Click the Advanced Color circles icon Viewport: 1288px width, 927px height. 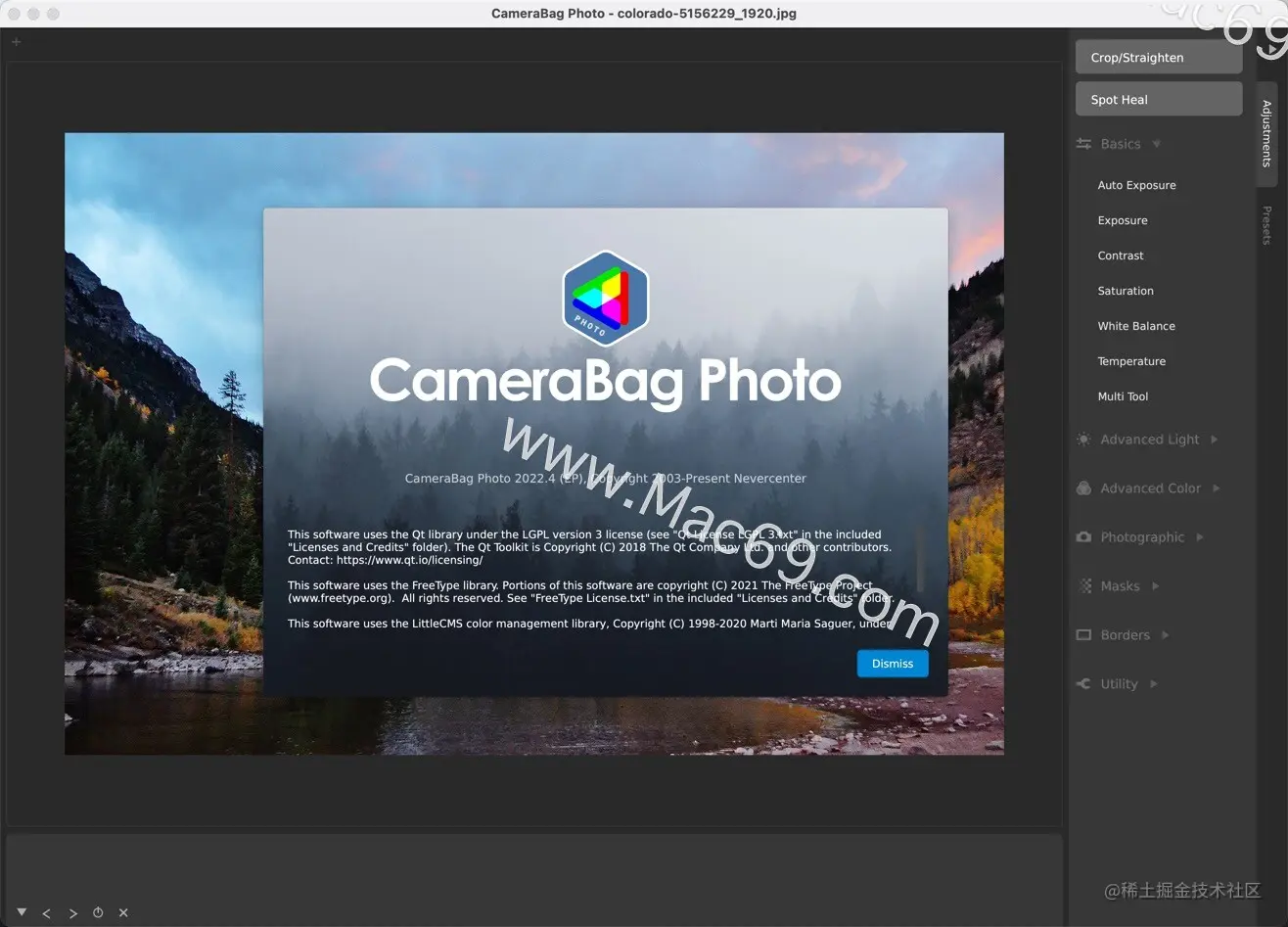(x=1083, y=488)
